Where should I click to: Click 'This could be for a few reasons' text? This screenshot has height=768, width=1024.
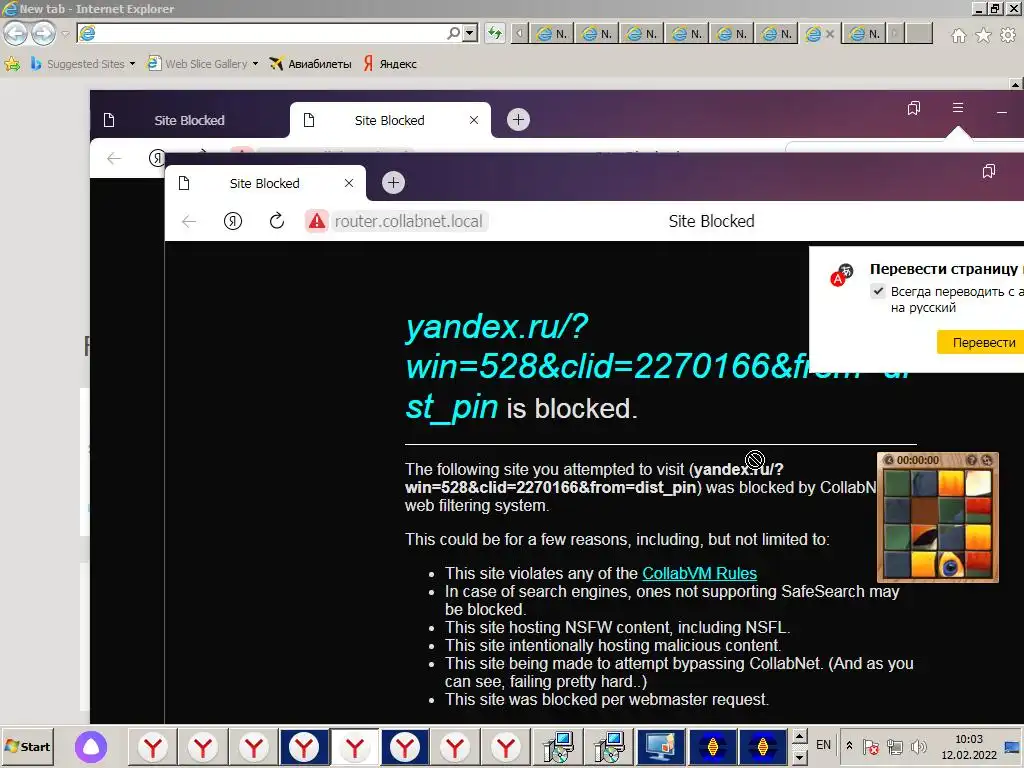coord(617,539)
